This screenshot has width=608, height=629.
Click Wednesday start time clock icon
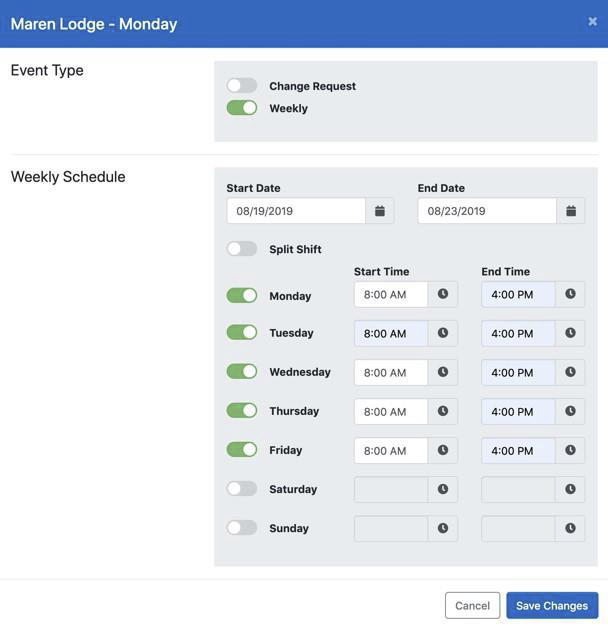[443, 372]
